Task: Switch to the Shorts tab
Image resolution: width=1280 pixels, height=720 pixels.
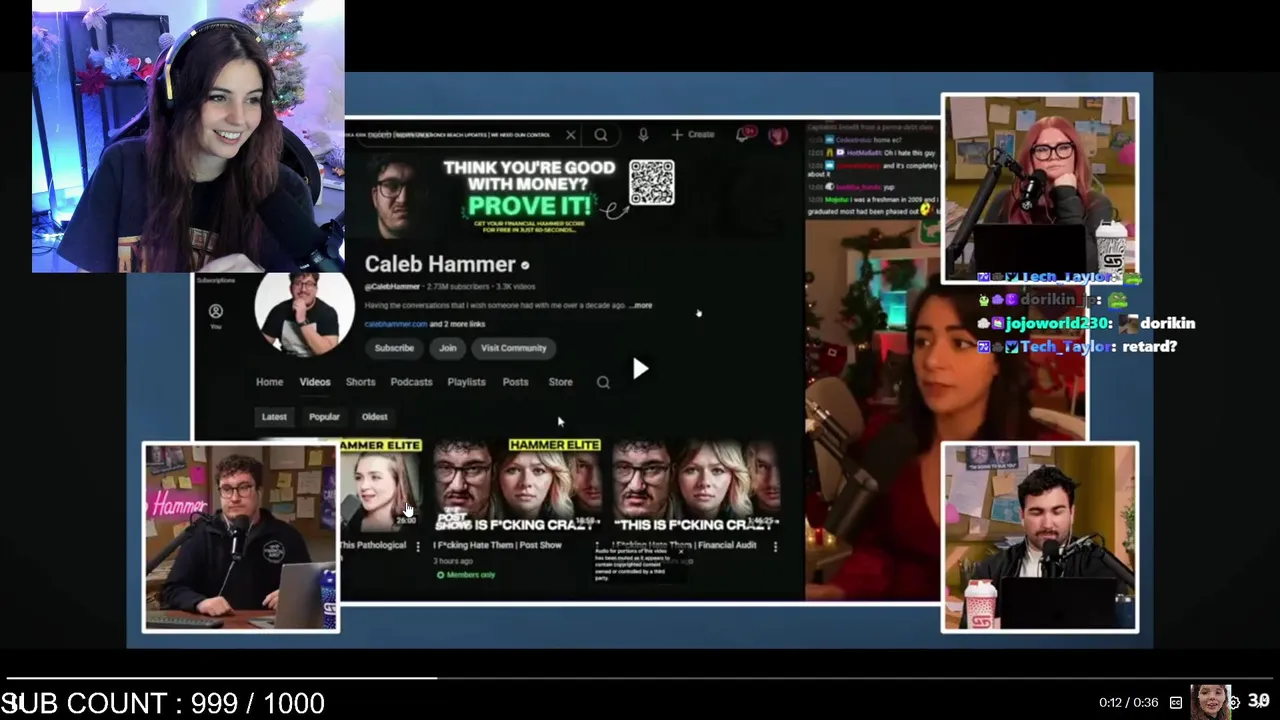Action: tap(360, 382)
